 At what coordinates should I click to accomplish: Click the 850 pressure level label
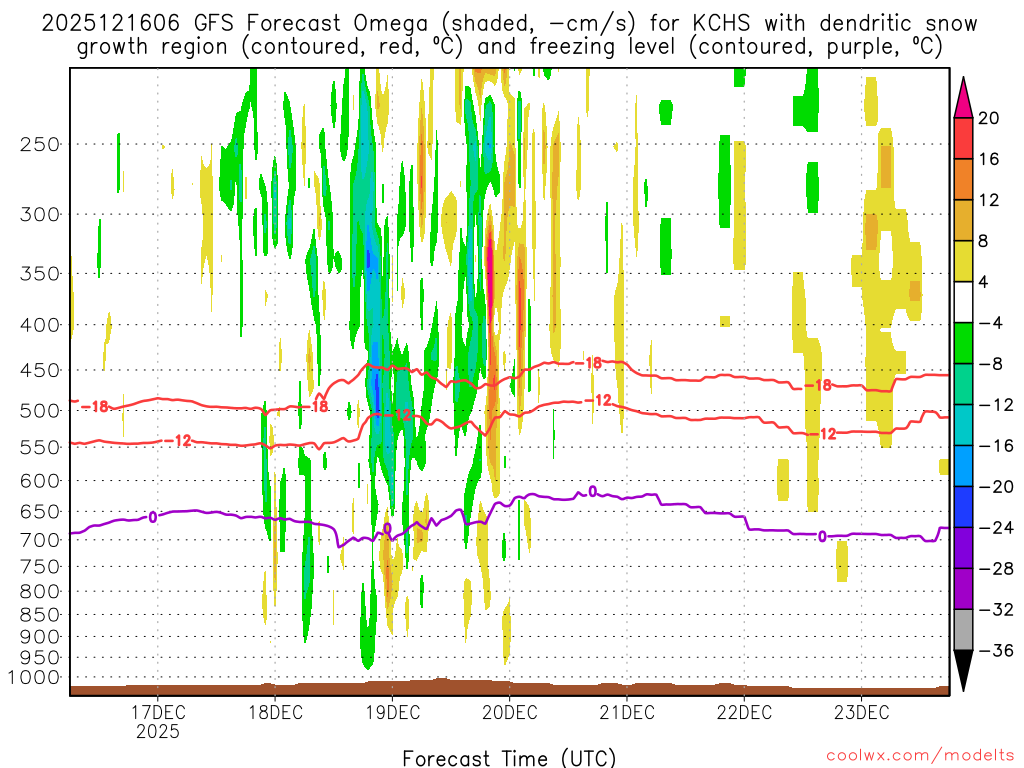point(40,615)
